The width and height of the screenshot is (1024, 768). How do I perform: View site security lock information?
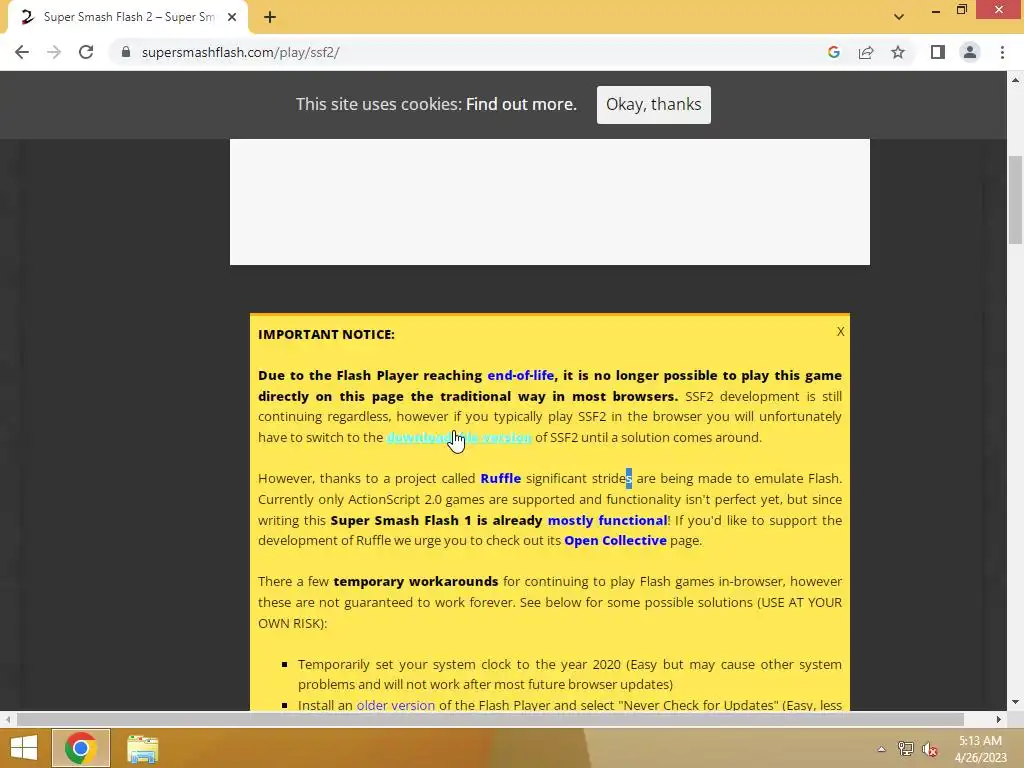click(x=126, y=52)
